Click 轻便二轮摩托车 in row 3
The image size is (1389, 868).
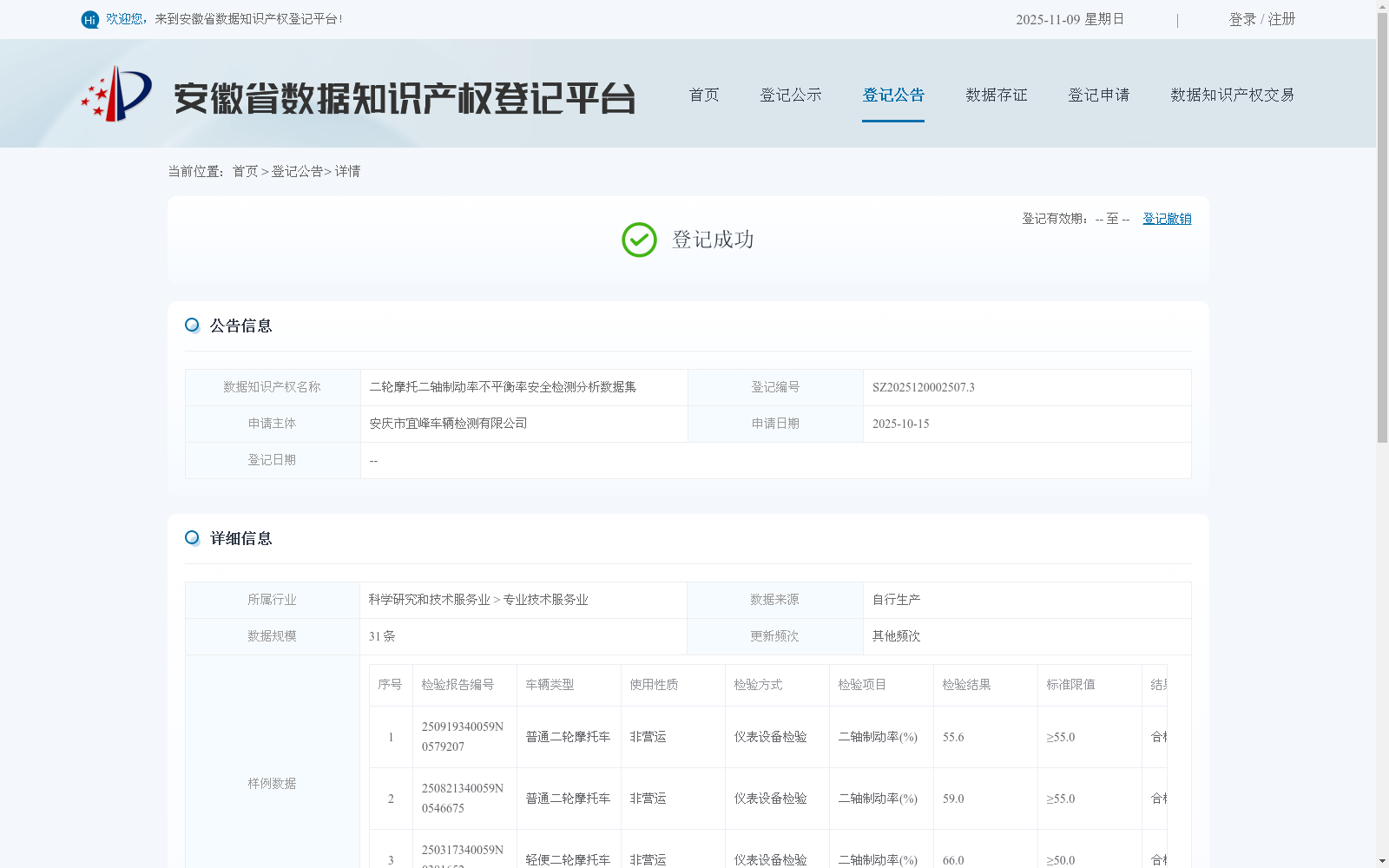tap(568, 860)
